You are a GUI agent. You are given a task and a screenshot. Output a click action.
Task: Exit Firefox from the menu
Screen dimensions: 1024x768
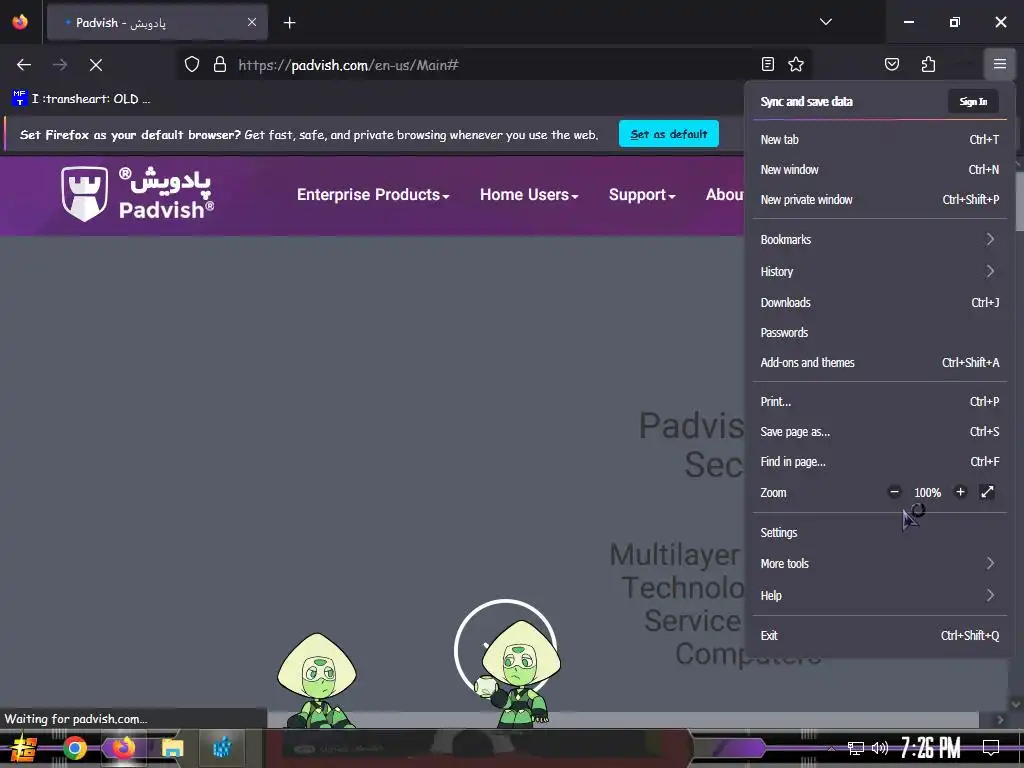click(879, 635)
